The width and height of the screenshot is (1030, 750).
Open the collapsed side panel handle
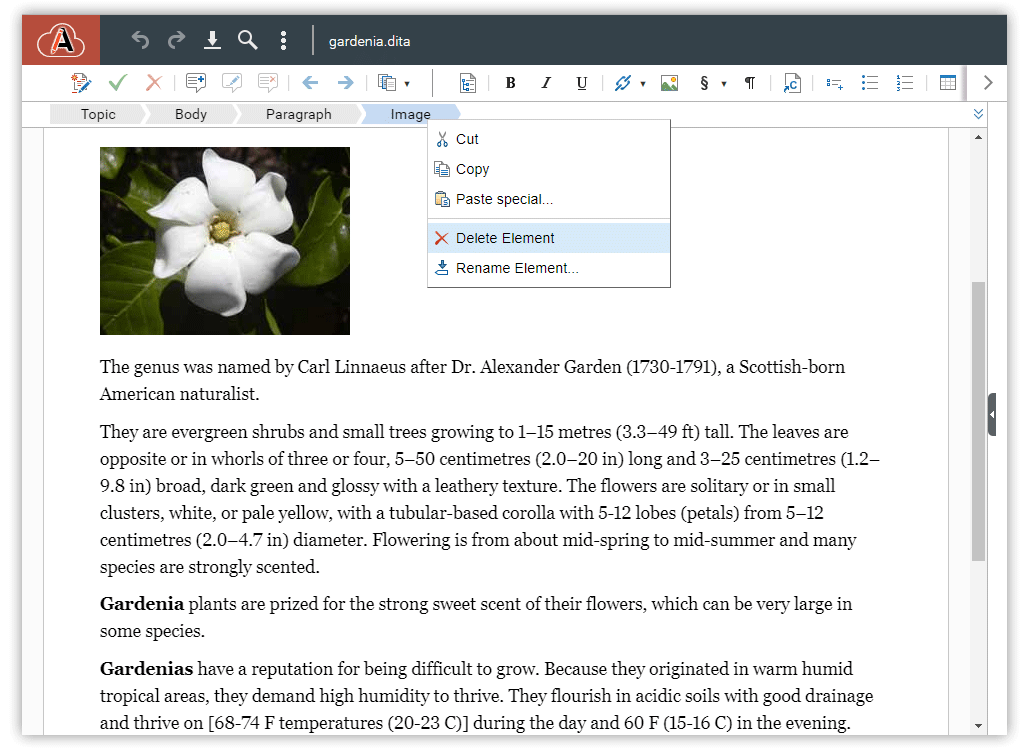point(992,414)
